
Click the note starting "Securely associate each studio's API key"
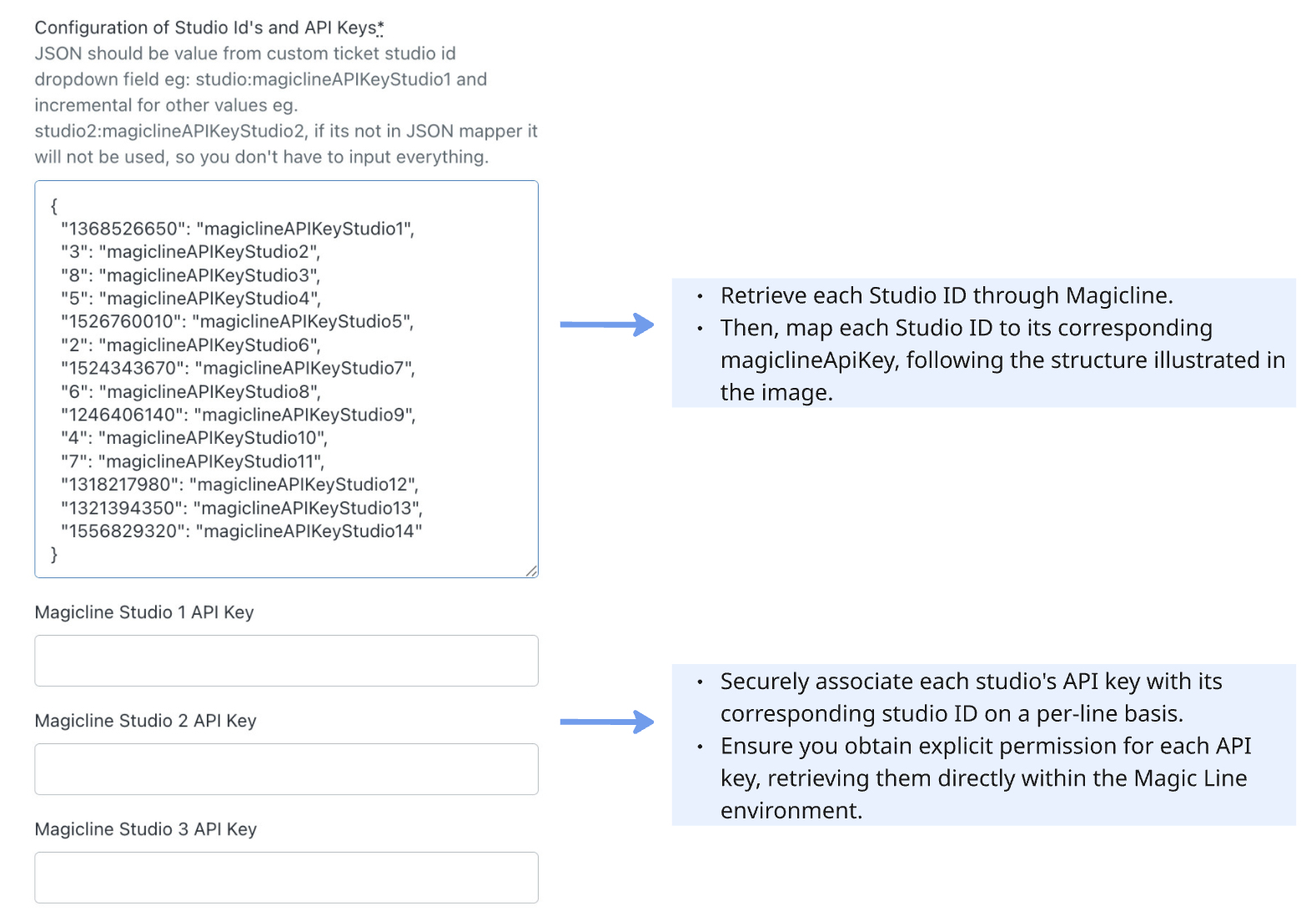click(972, 697)
